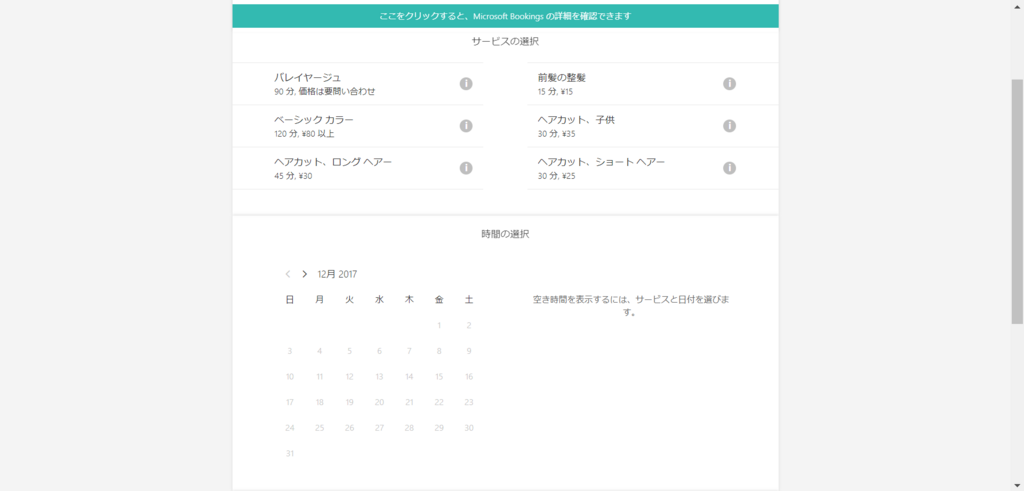Pick date 20 on the calendar
Screen dimensions: 1024x491
tap(379, 402)
